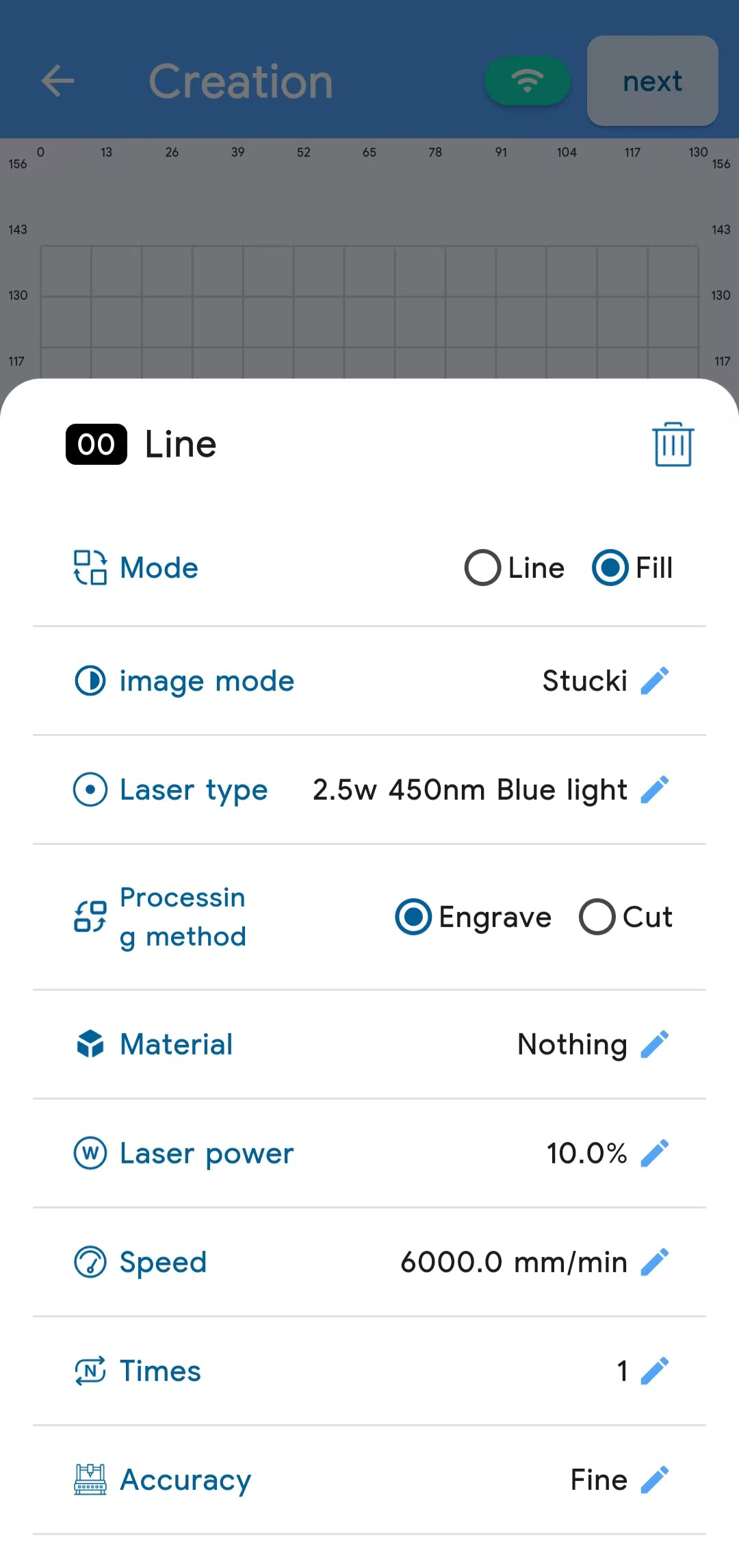Tap pencil icon next to Fine accuracy
This screenshot has height=1568, width=739.
coord(655,1480)
